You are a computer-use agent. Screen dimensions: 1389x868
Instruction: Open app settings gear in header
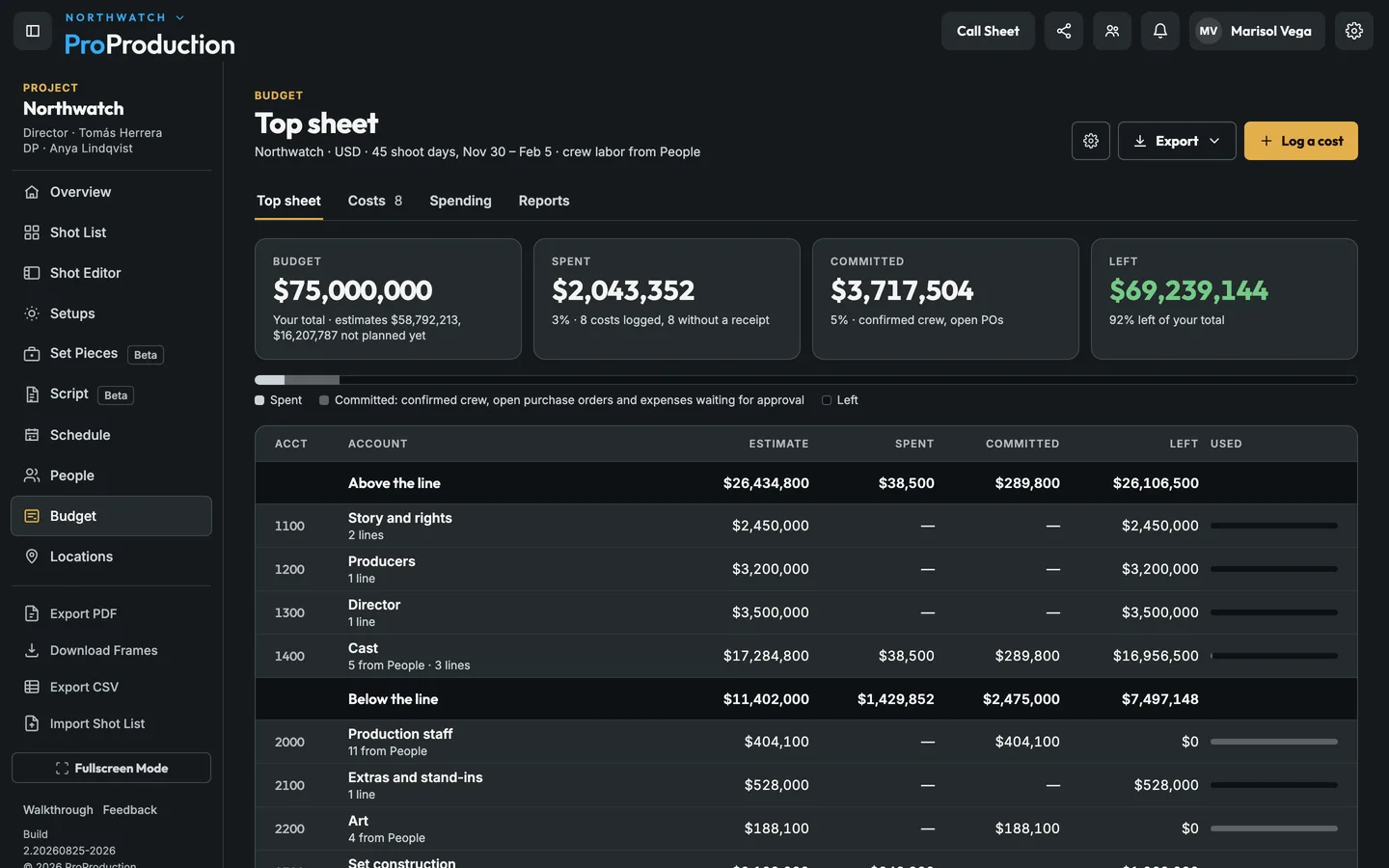pos(1354,31)
